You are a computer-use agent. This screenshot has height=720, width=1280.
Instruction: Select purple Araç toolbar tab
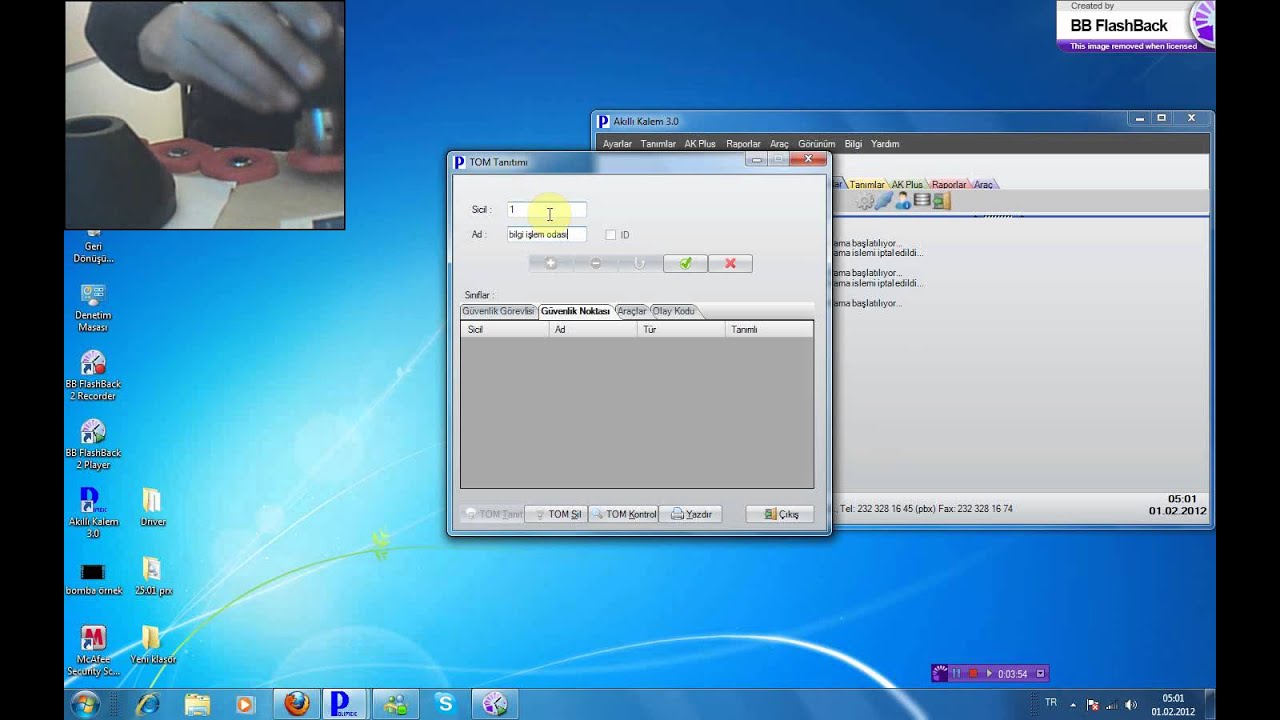(x=983, y=184)
